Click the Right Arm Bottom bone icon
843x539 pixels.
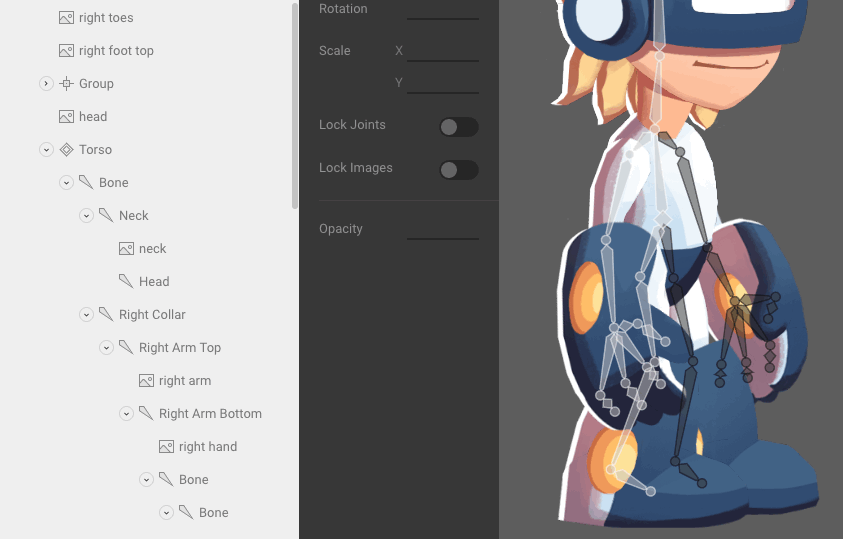[146, 413]
